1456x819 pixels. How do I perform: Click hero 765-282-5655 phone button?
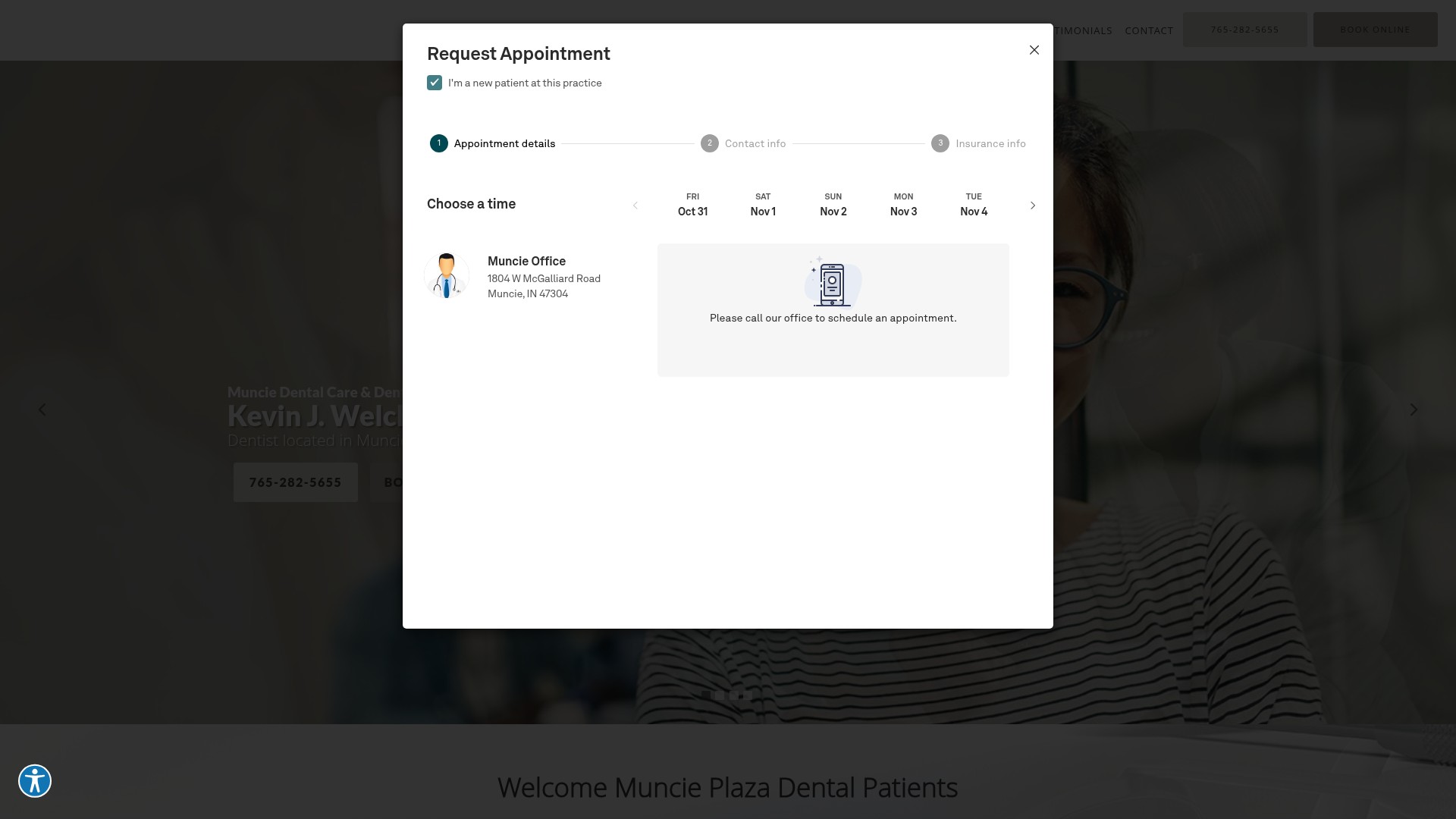(x=296, y=482)
